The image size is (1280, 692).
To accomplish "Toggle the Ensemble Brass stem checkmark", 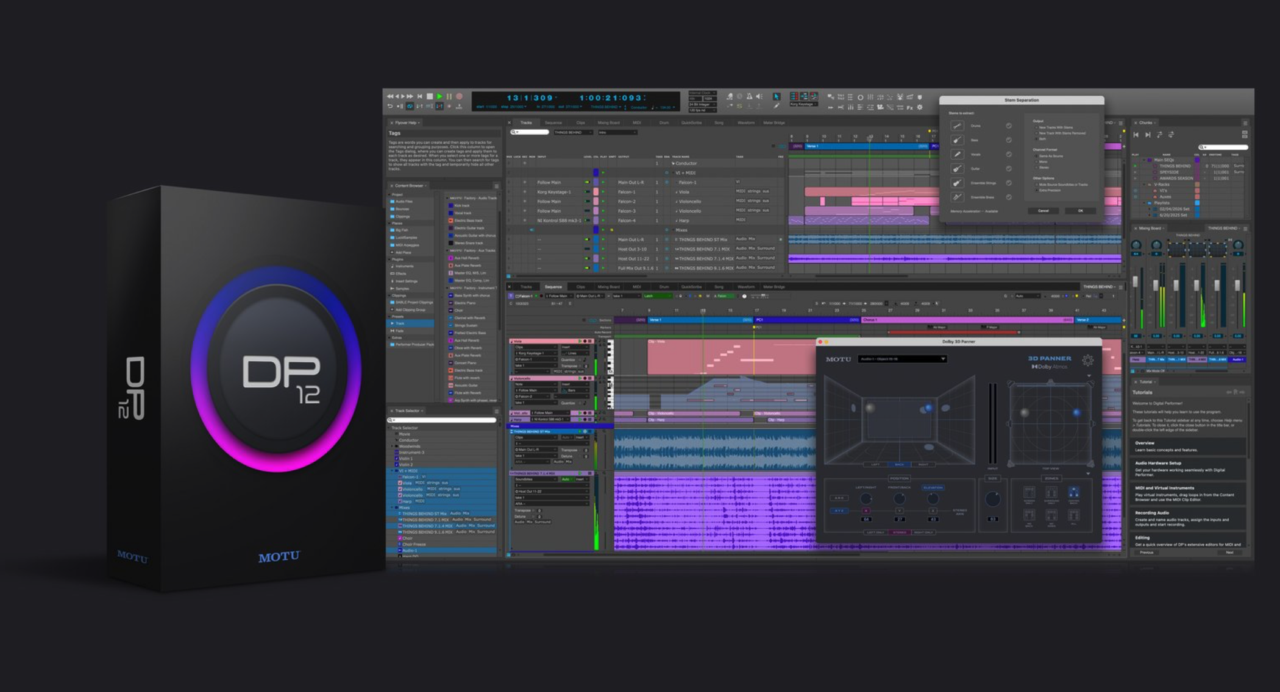I will tap(1009, 197).
